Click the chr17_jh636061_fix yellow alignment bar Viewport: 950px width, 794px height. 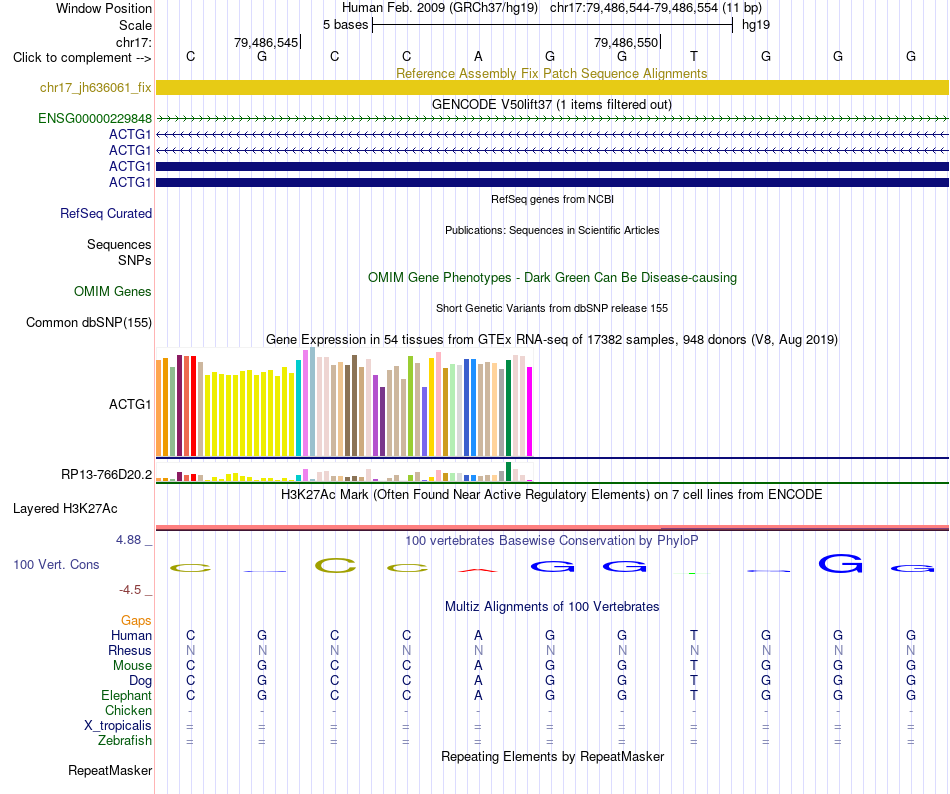[x=552, y=88]
